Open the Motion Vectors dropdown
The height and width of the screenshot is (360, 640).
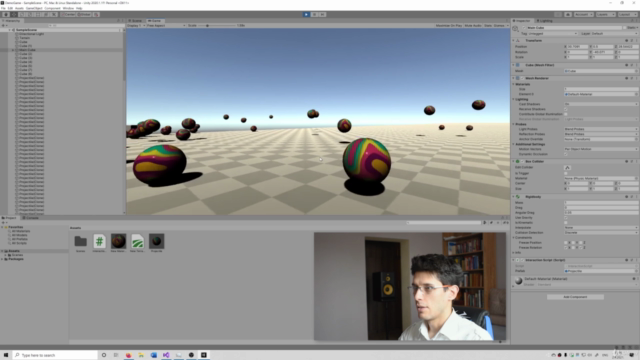coord(601,149)
